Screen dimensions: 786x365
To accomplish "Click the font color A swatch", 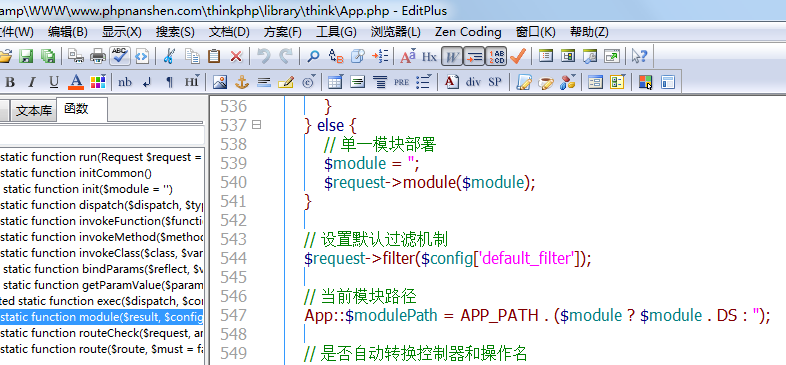I will coord(76,82).
